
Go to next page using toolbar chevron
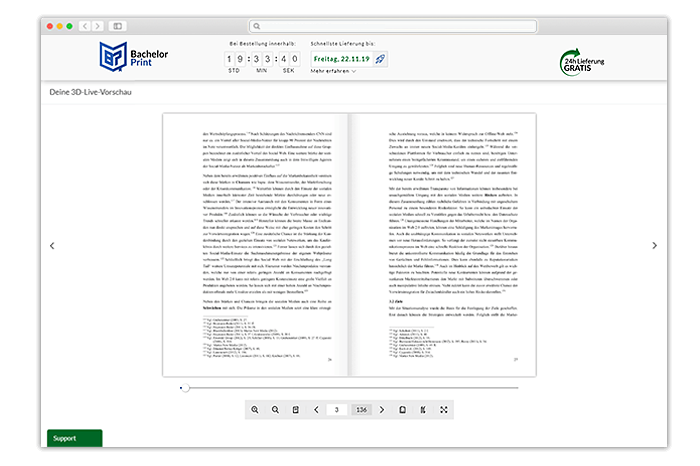[x=382, y=410]
